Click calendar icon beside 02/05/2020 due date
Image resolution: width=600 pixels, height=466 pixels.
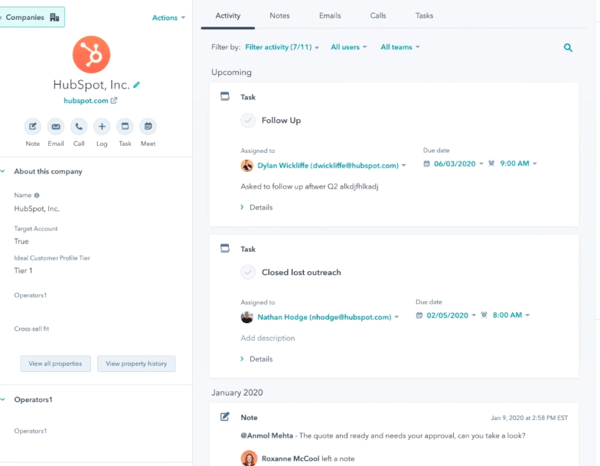click(419, 315)
